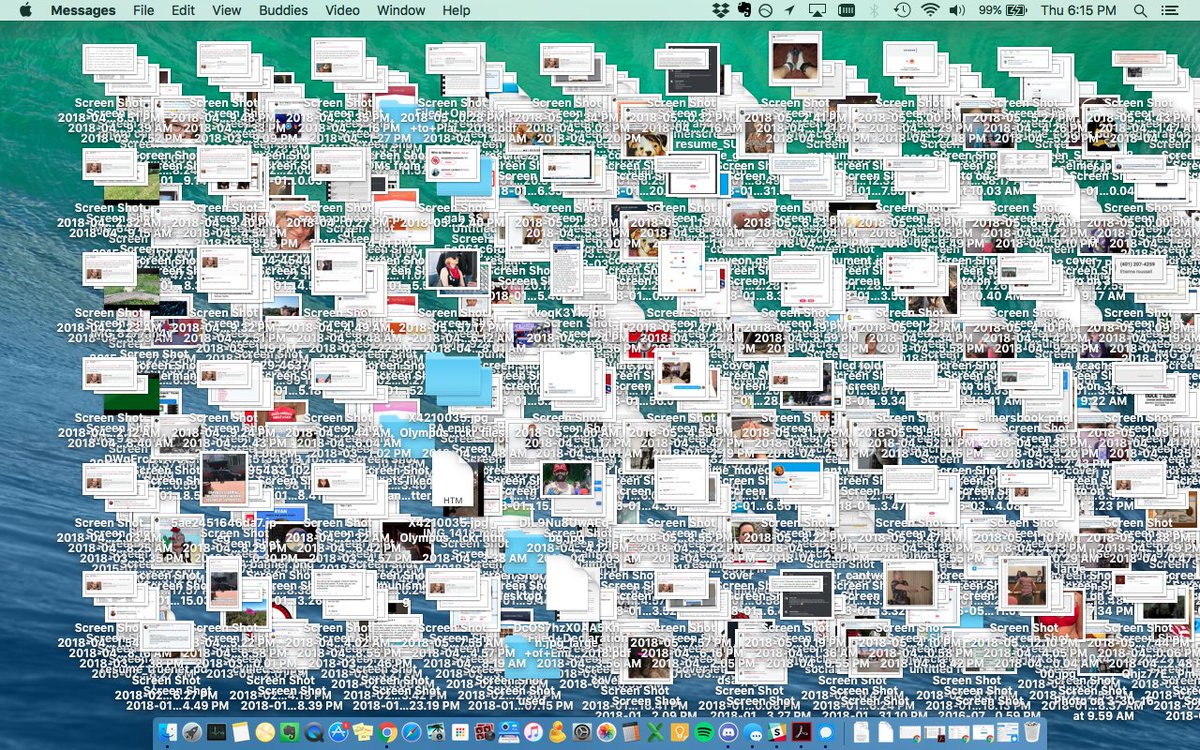Viewport: 1200px width, 750px height.
Task: Select the (401) 207-4259 screenshot thumbnail
Action: click(x=1137, y=268)
